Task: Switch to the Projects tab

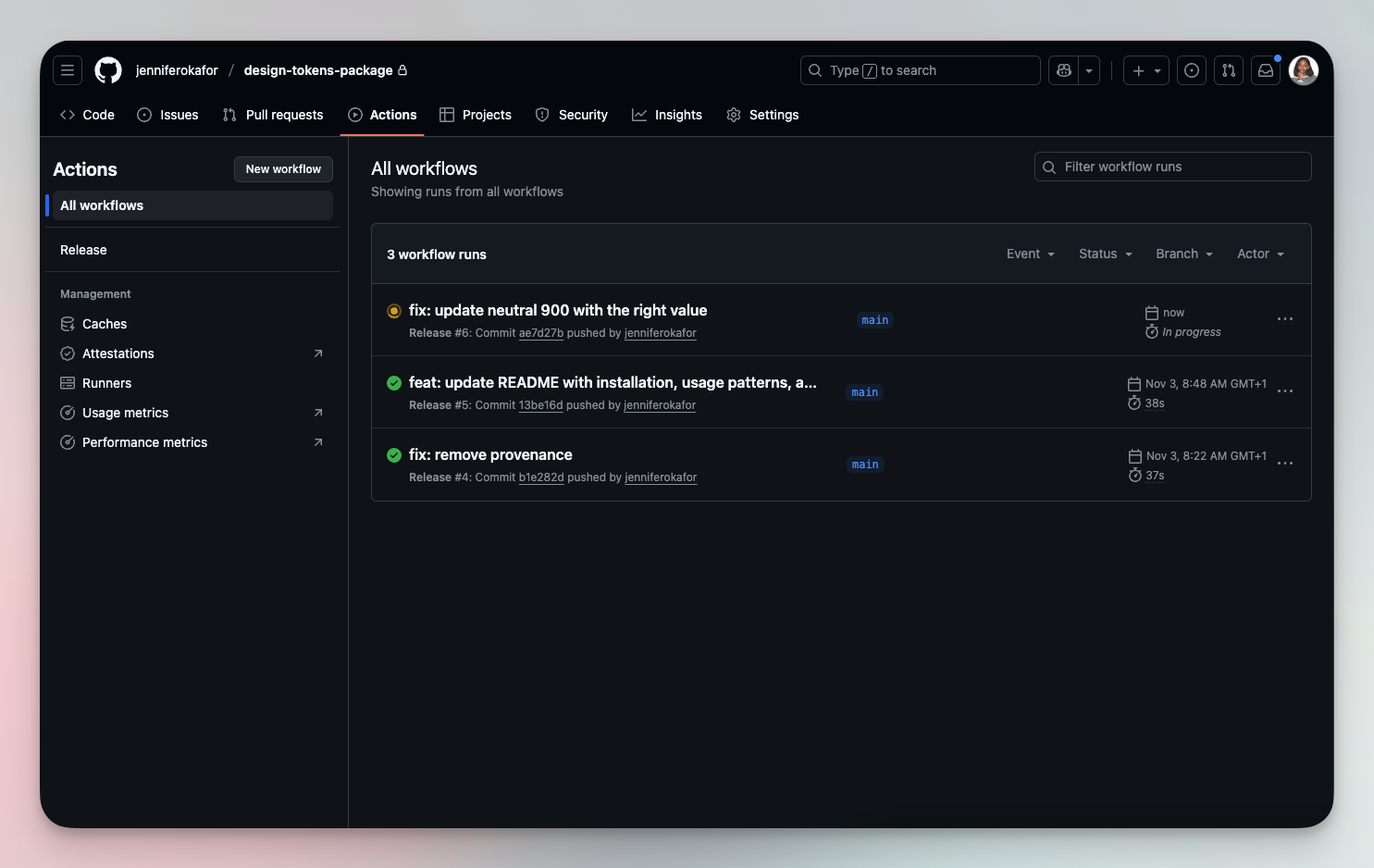Action: coord(476,115)
